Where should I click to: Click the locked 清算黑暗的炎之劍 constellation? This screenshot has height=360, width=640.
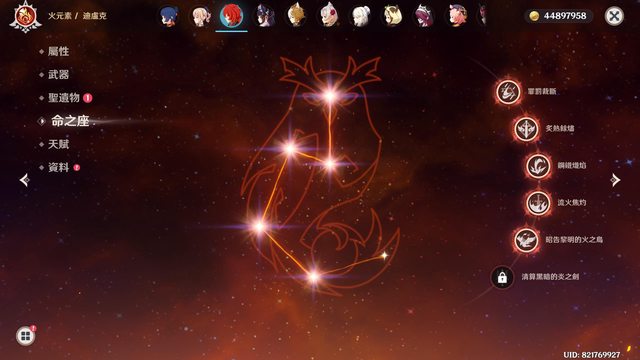click(x=502, y=278)
